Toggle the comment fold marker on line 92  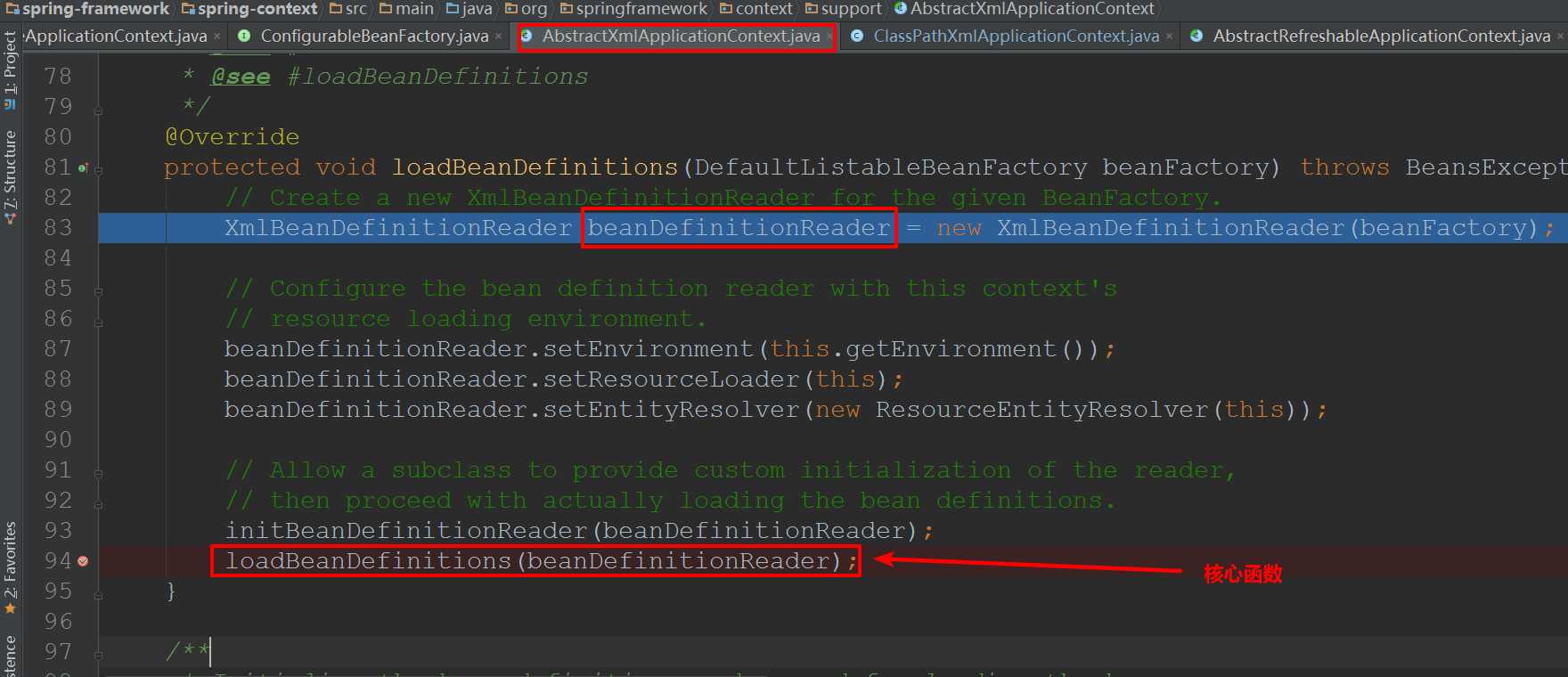point(99,503)
